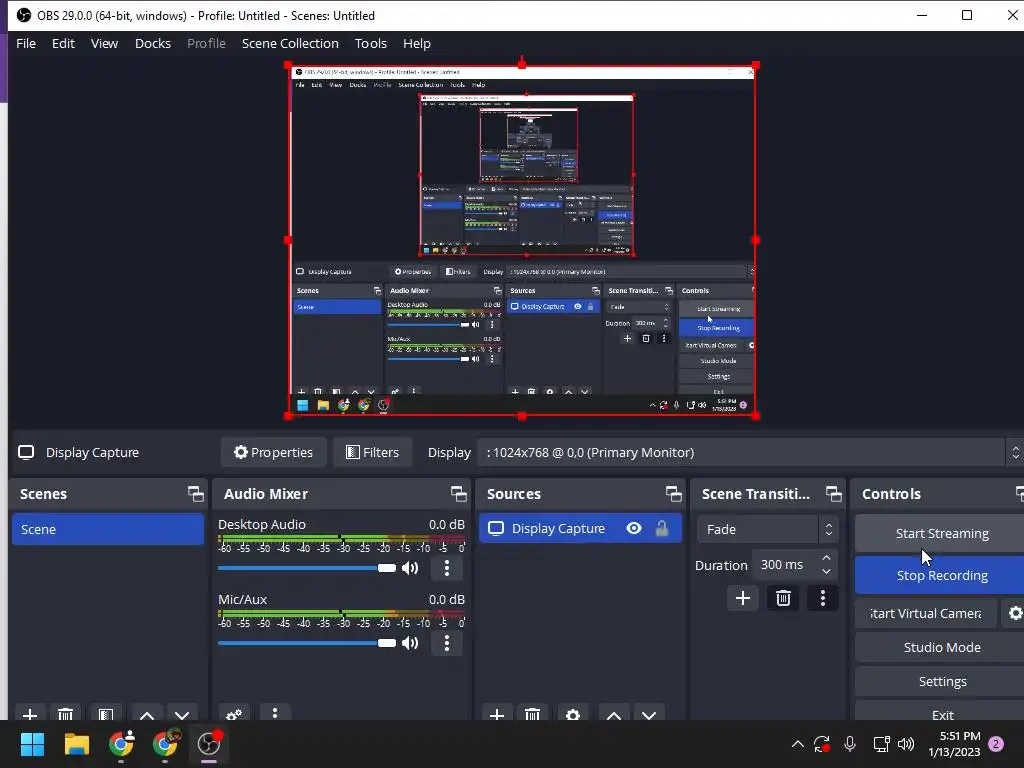Open the Display monitor dropdown
This screenshot has width=1024, height=768.
point(750,452)
